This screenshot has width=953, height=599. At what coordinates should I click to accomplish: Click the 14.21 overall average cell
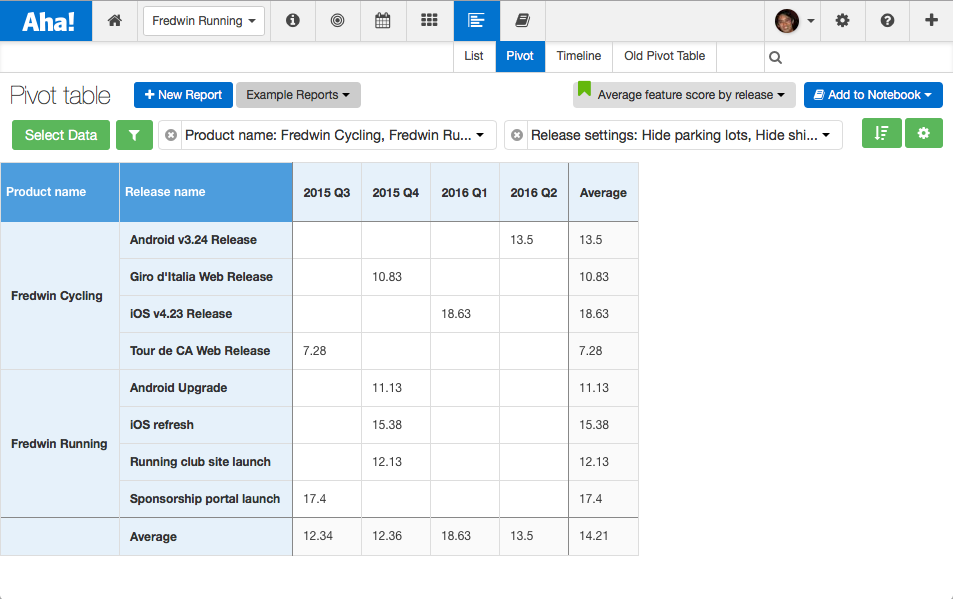pos(604,536)
